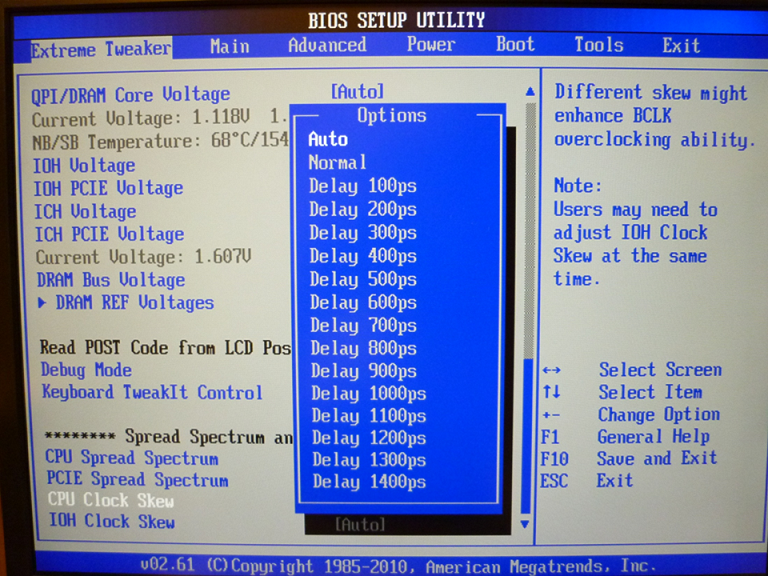Select Keyboard TweakIt Control
Viewport: 768px width, 576px height.
coord(152,392)
